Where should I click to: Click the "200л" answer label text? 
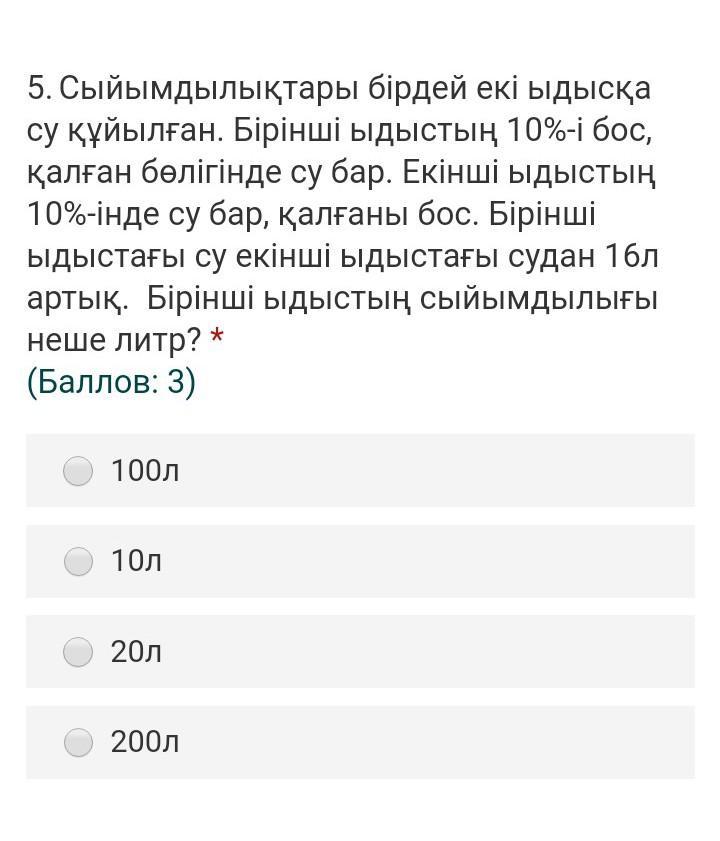[145, 742]
